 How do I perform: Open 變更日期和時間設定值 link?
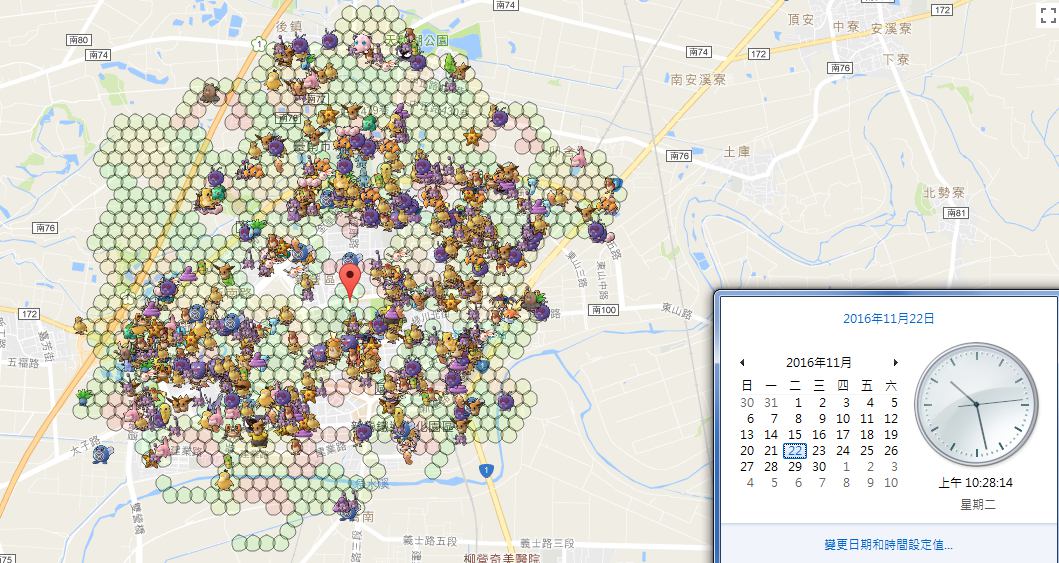889,544
